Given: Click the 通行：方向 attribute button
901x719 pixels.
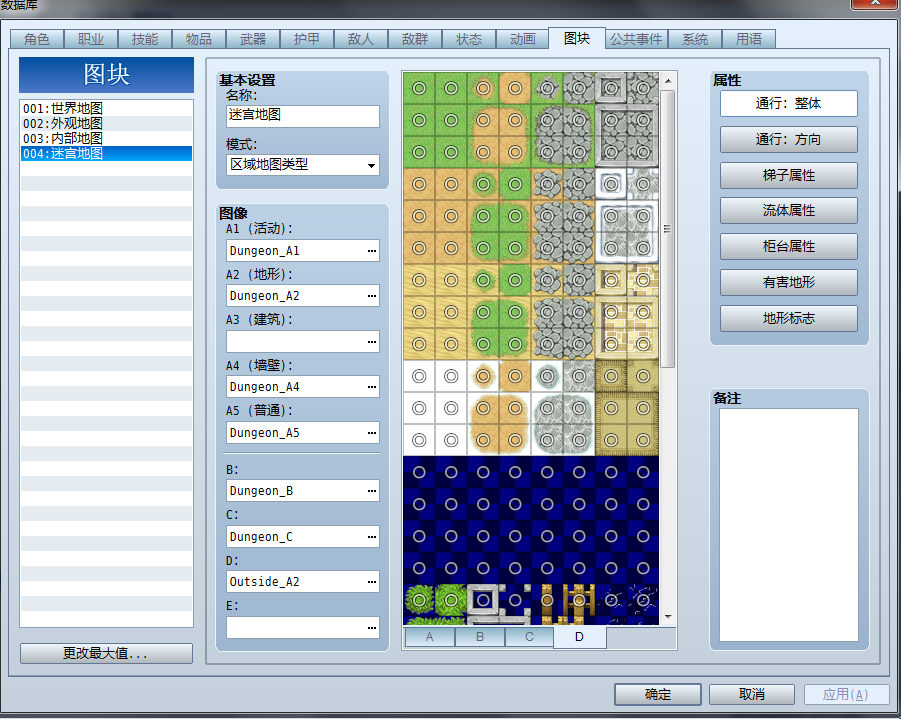Looking at the screenshot, I should pos(788,140).
